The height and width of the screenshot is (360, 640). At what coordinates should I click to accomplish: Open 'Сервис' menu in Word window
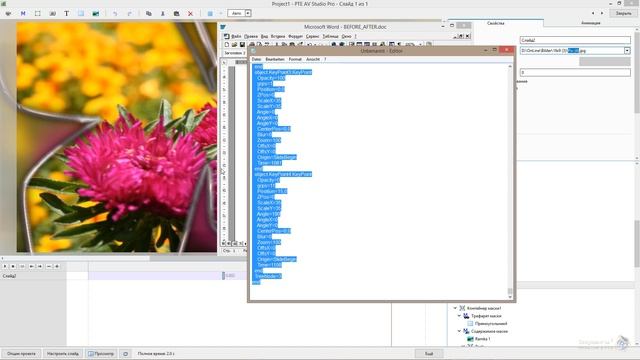(313, 36)
